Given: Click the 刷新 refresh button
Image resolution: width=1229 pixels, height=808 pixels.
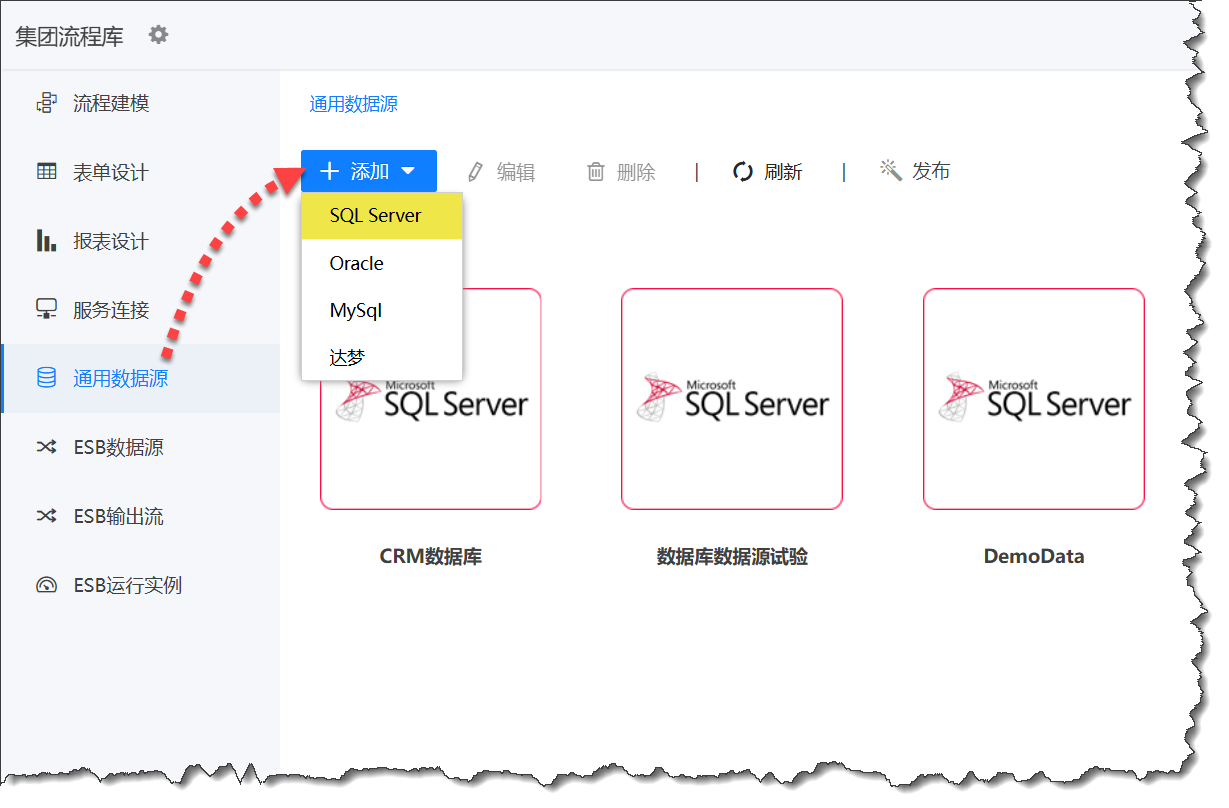Looking at the screenshot, I should 768,172.
